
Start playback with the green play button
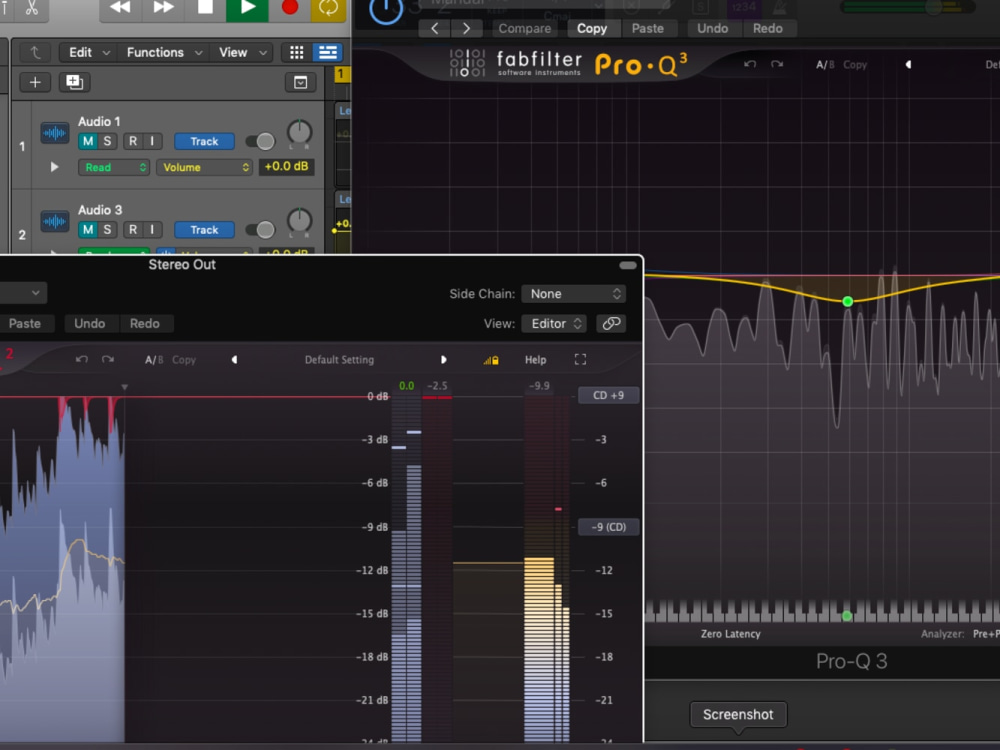[x=247, y=8]
